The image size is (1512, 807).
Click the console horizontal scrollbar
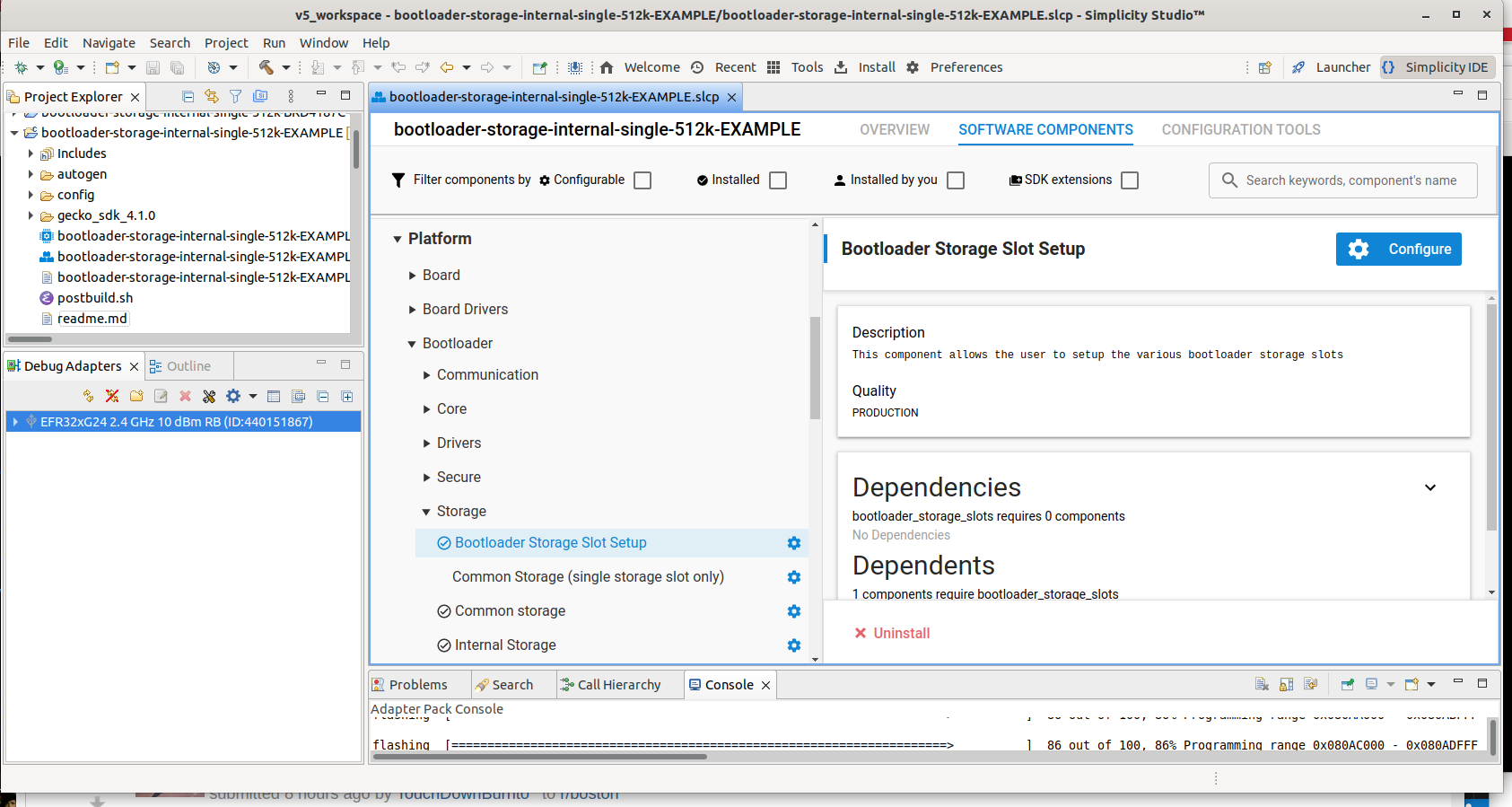click(538, 757)
